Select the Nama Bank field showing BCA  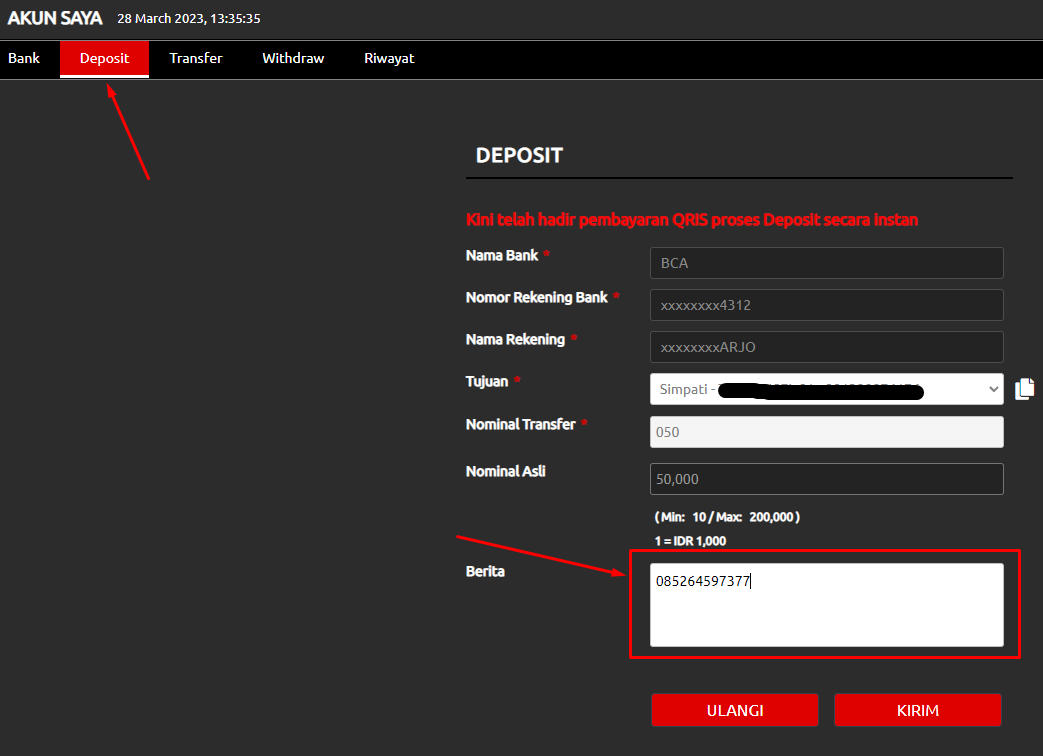click(x=826, y=263)
